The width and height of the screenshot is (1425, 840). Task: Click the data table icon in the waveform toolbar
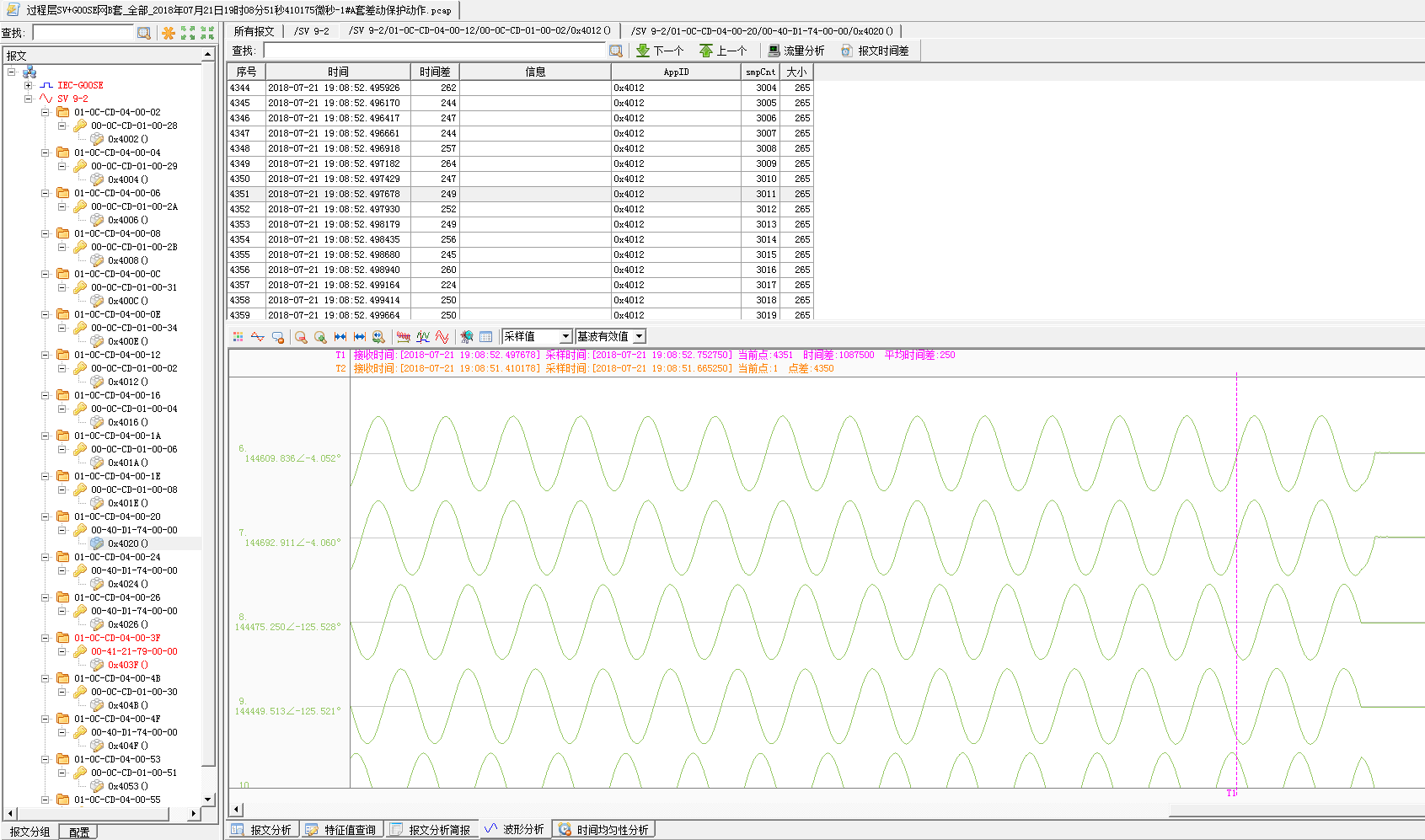(x=486, y=337)
